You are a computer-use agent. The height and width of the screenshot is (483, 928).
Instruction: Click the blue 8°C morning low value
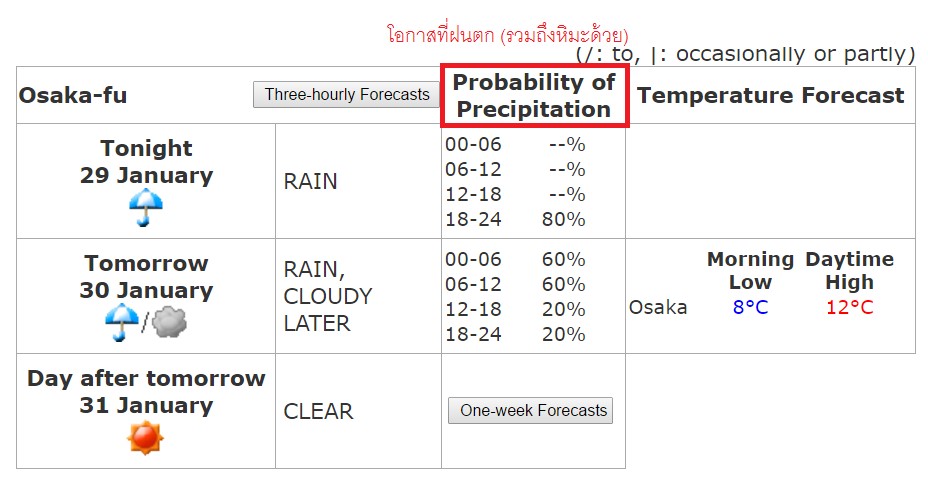(x=750, y=307)
